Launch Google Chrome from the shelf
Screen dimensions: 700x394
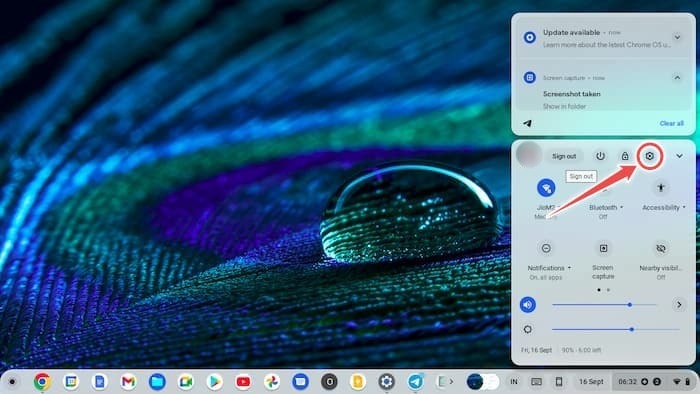tap(42, 382)
